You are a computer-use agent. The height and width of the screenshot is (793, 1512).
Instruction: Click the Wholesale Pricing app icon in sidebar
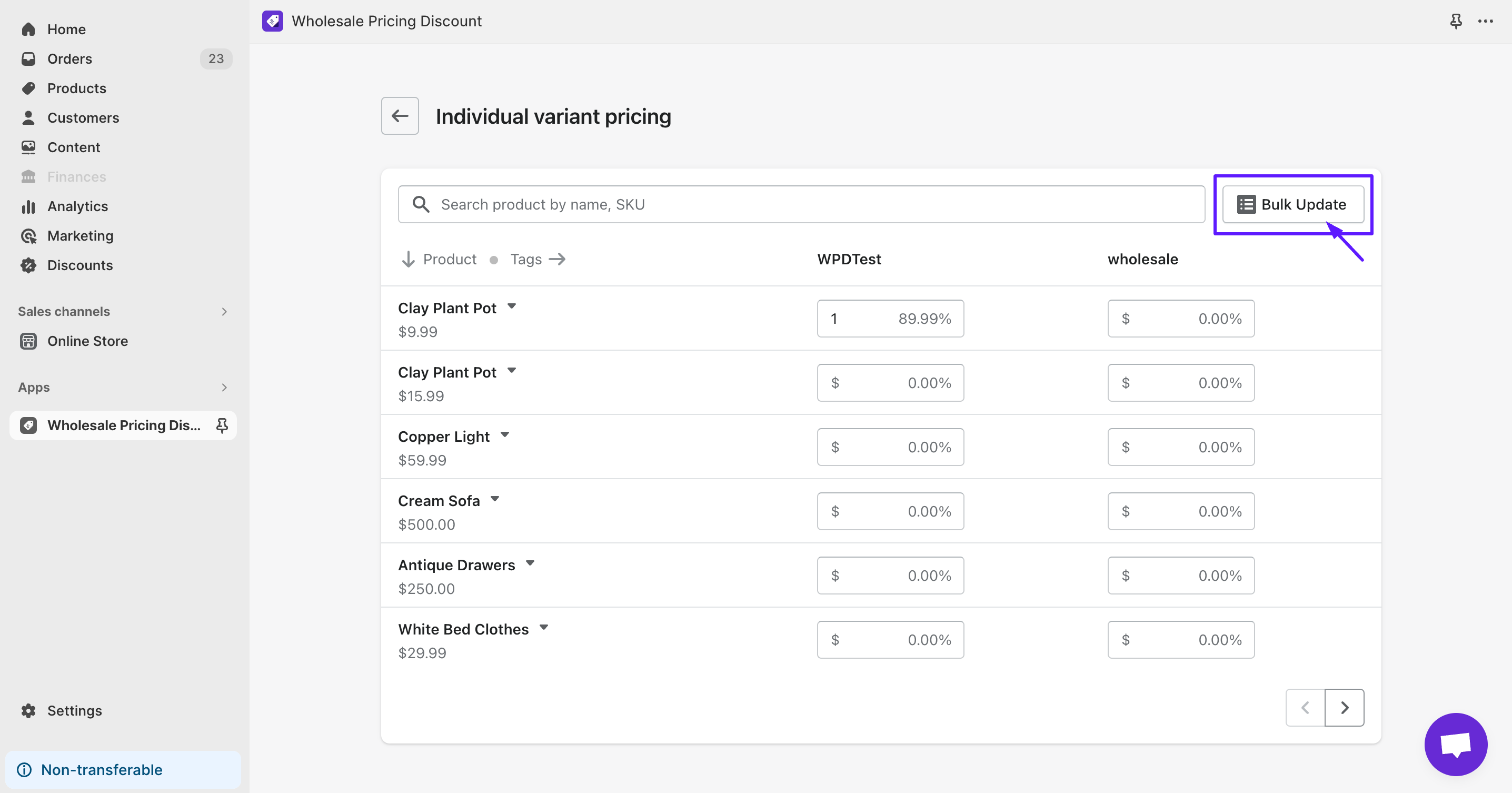click(x=28, y=425)
